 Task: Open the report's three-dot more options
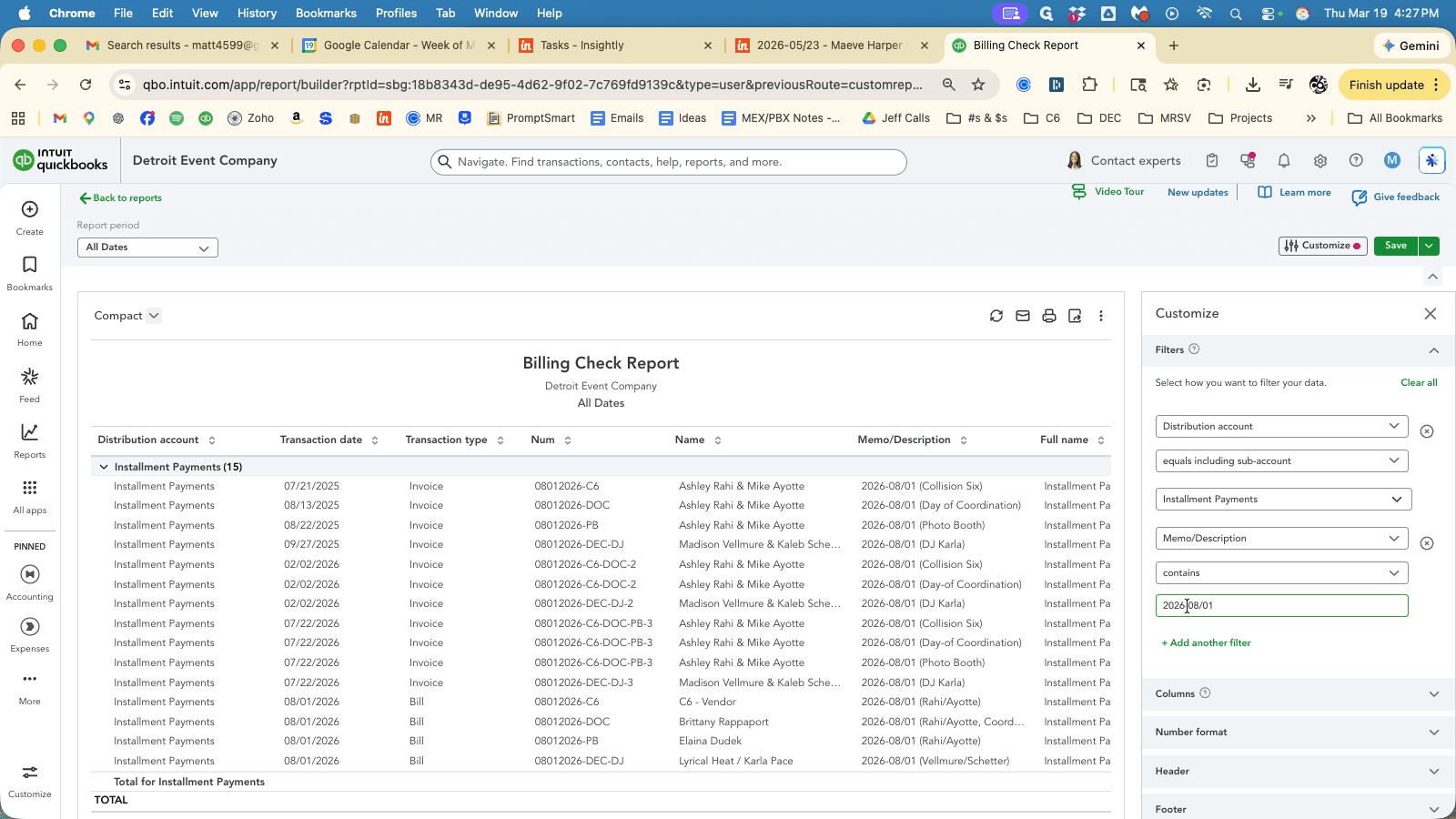[1101, 316]
